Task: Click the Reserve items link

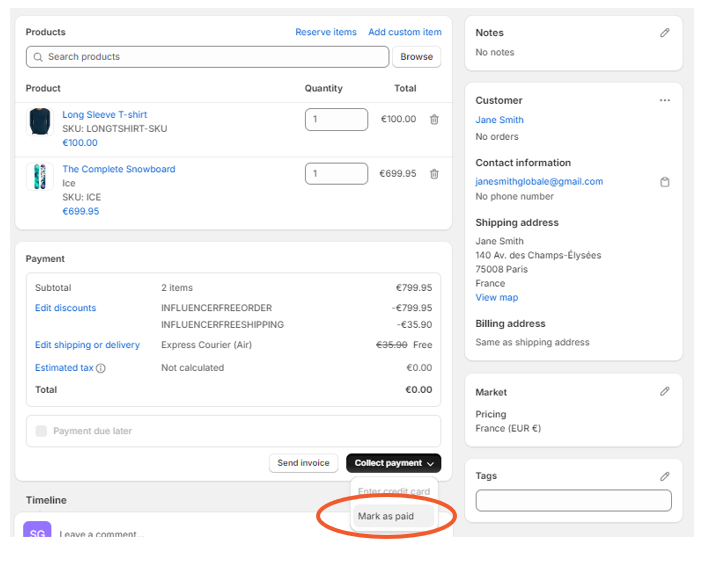Action: tap(325, 33)
